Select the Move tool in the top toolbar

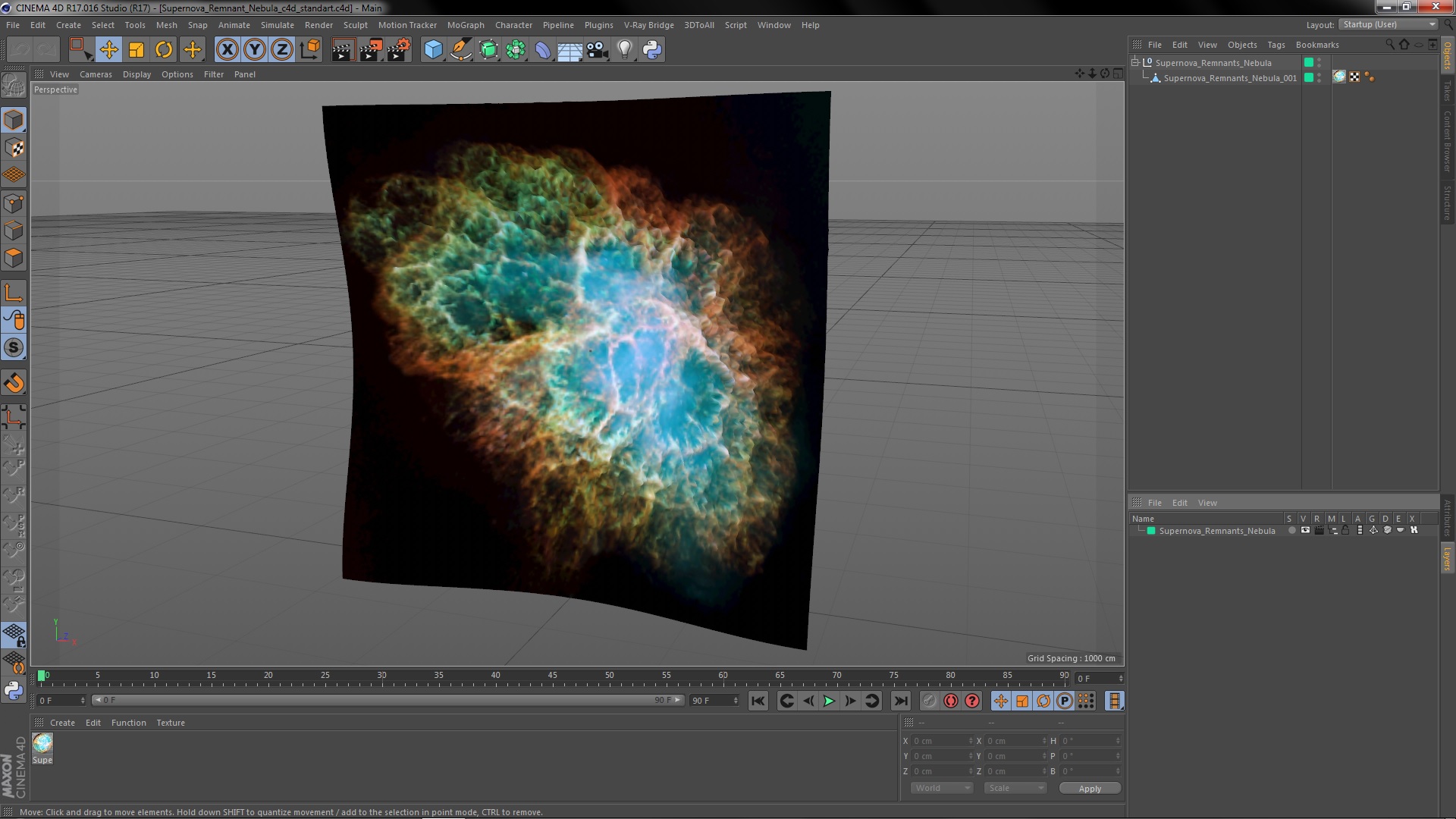pyautogui.click(x=108, y=50)
